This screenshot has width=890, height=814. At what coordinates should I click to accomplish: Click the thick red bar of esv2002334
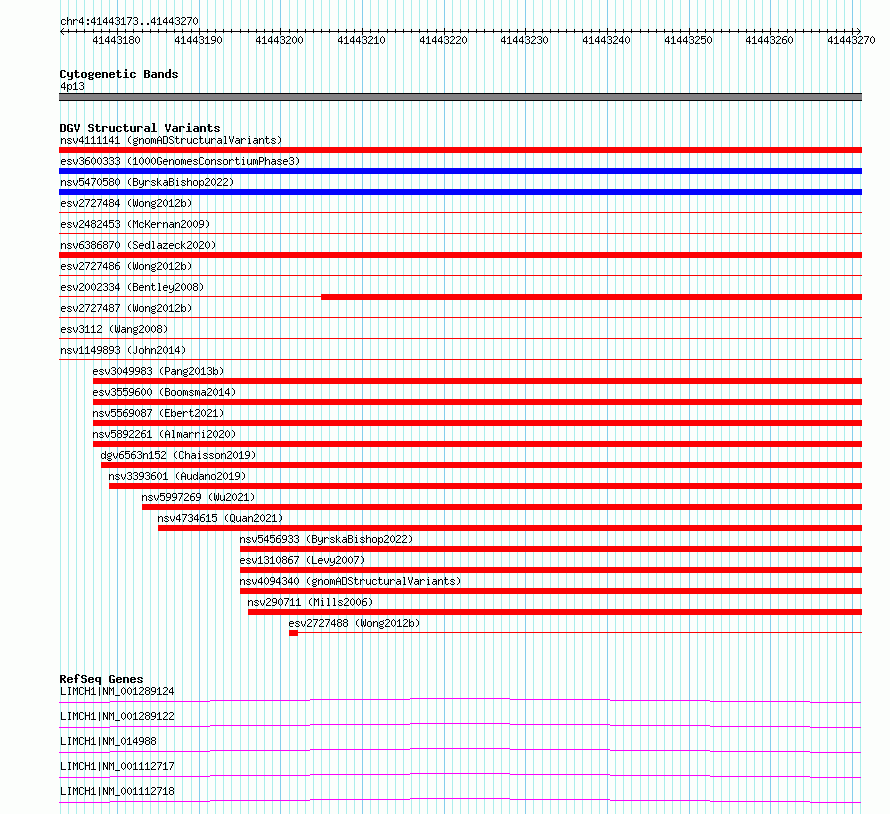pos(591,297)
